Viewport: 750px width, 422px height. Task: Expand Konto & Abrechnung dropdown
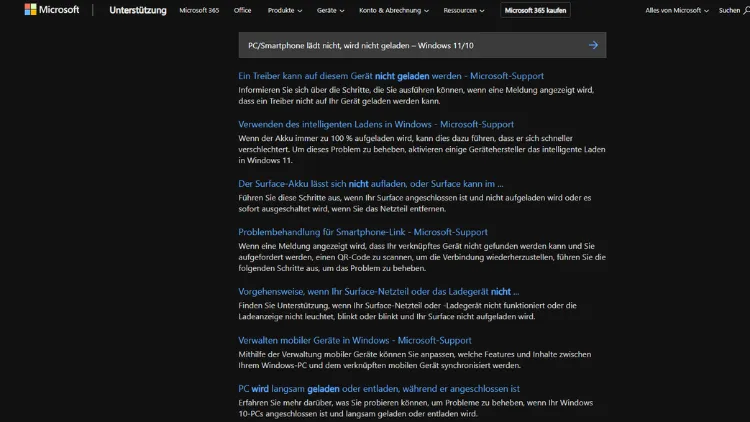coord(394,10)
